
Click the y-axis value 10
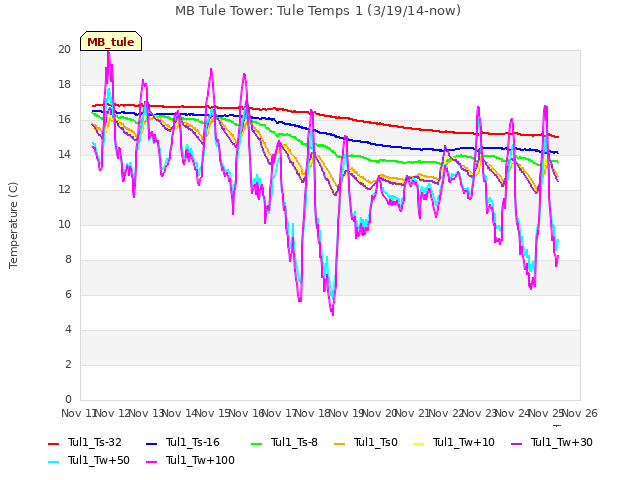(x=64, y=224)
